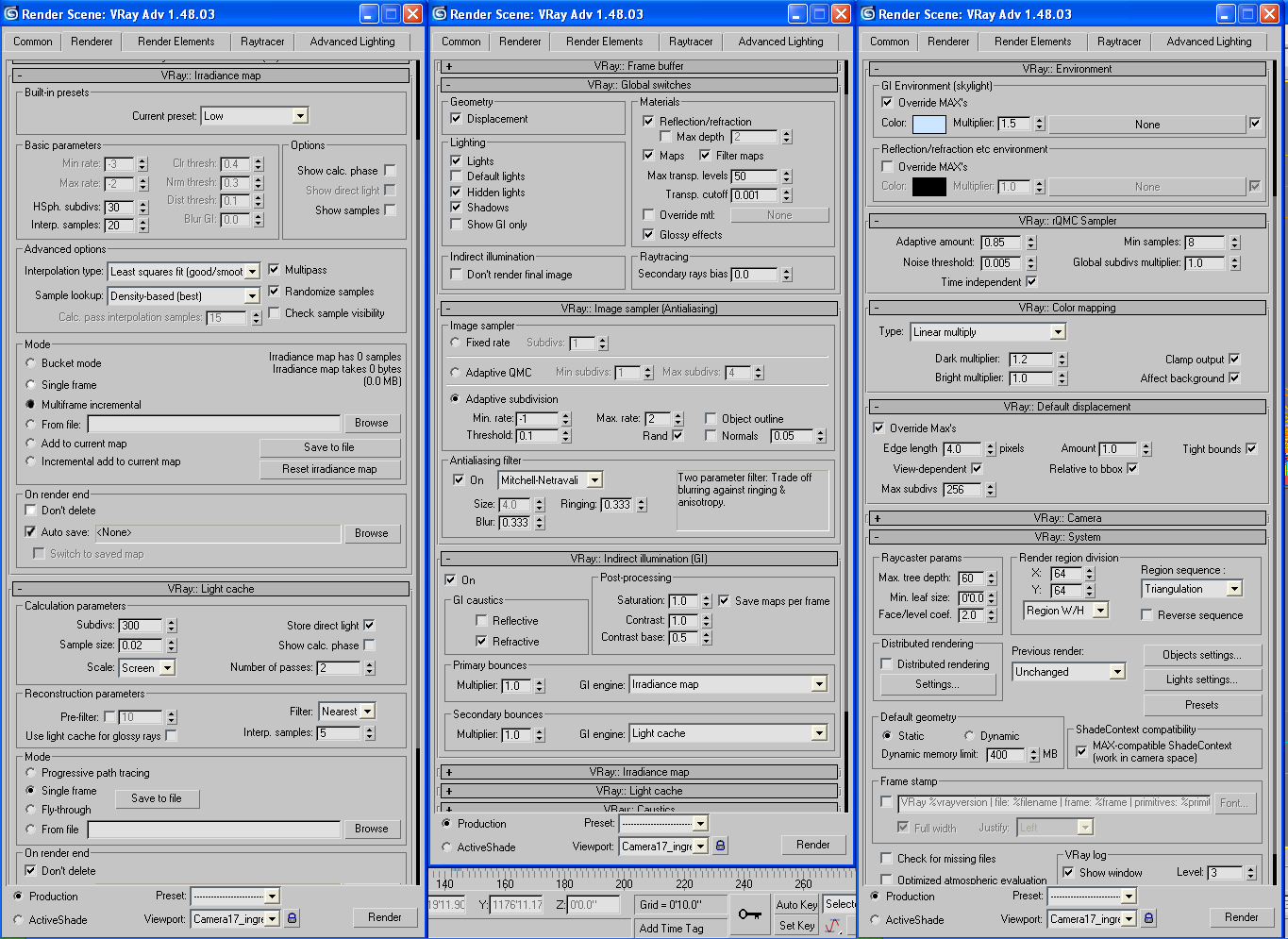
Task: Toggle Clamp output in Color mapping
Action: pyautogui.click(x=1234, y=360)
